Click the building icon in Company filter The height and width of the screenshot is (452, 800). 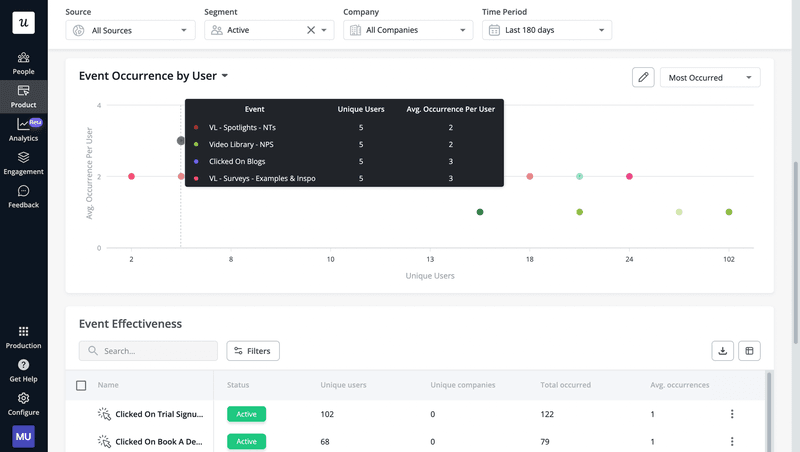click(355, 30)
